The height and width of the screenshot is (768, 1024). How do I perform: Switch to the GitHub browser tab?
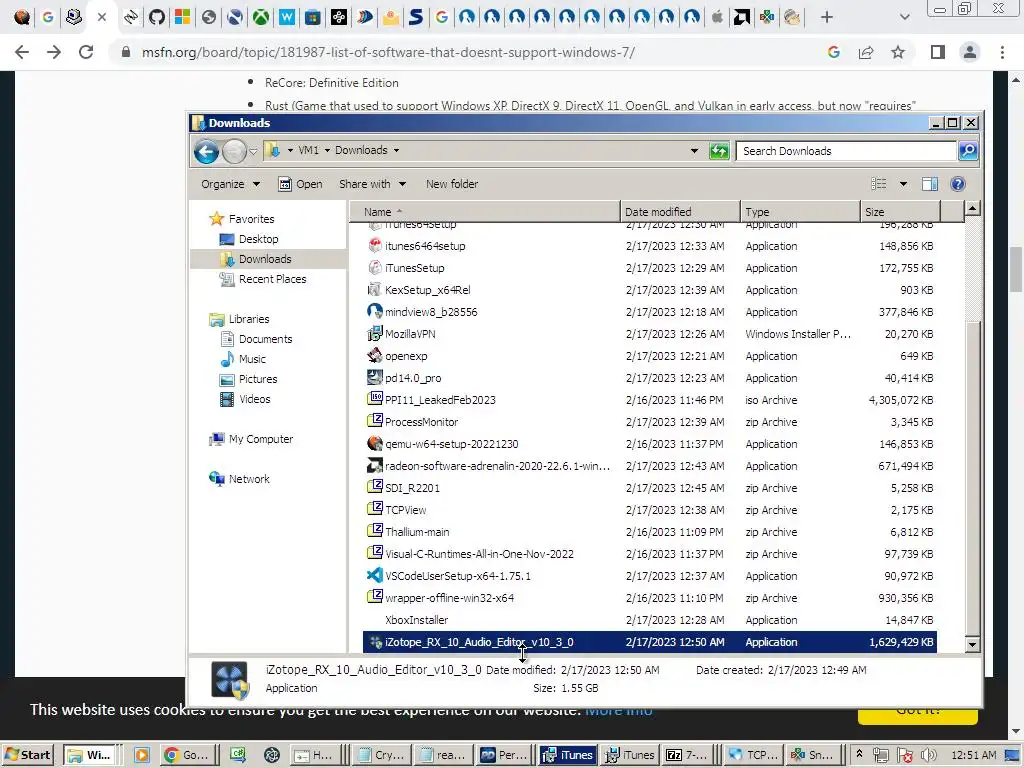(156, 17)
